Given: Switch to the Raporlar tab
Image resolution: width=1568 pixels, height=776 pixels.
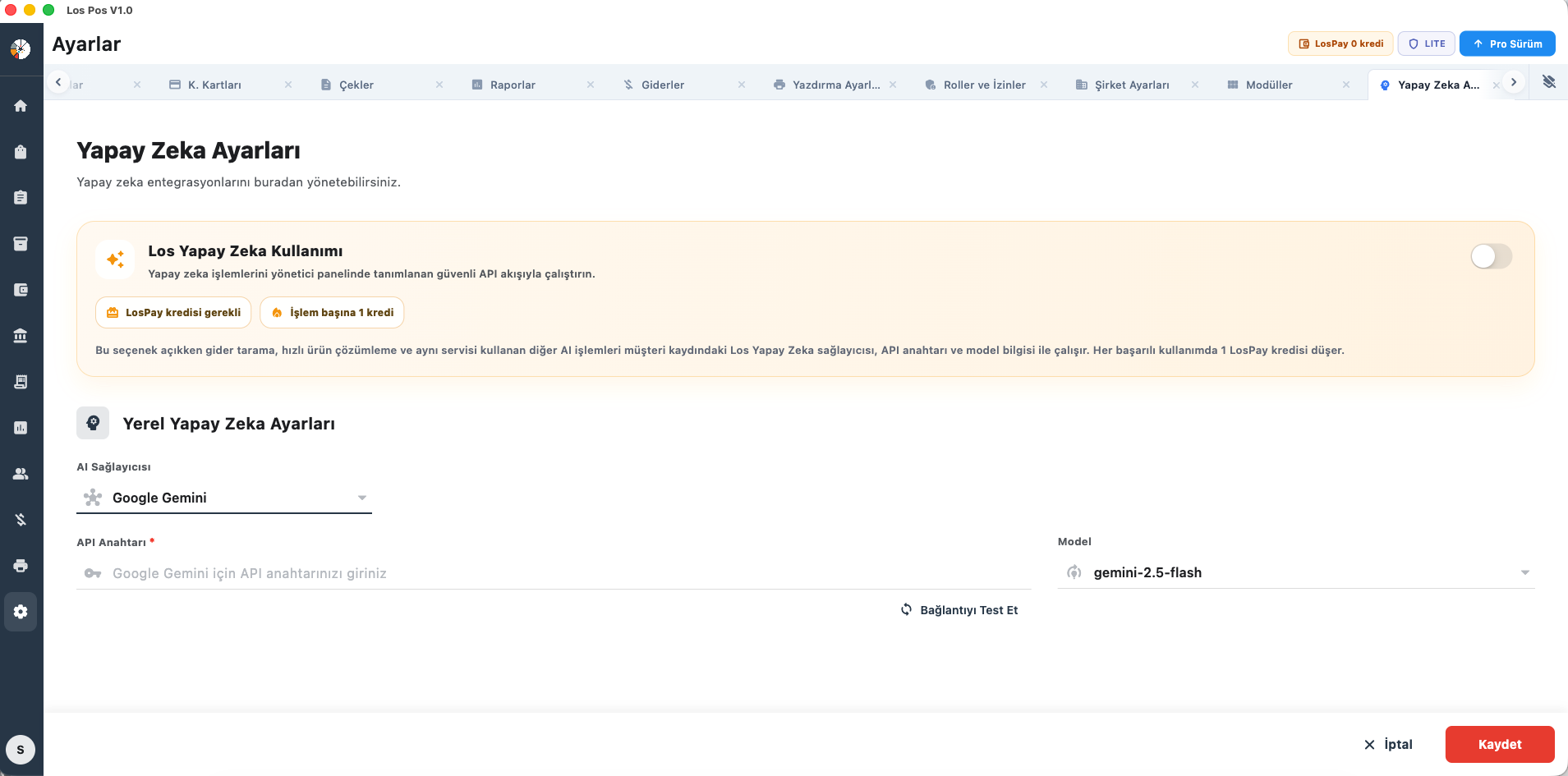Looking at the screenshot, I should 512,85.
